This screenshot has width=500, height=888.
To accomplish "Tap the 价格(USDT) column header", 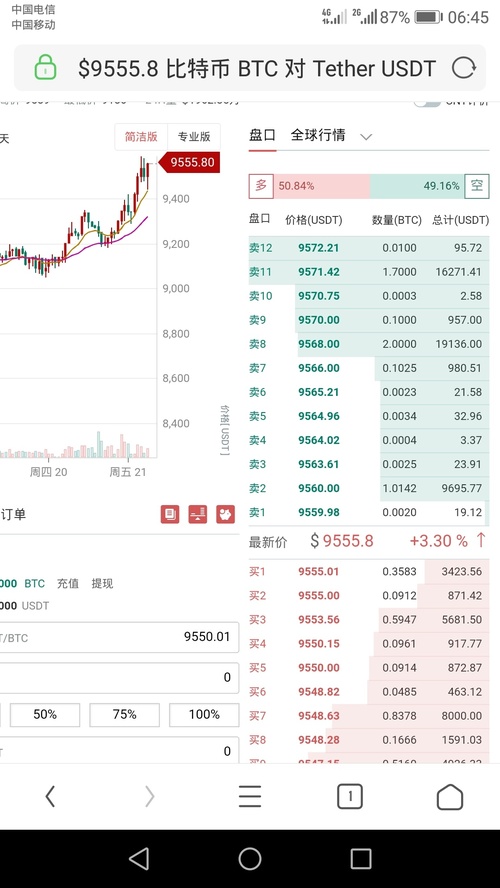I will (x=314, y=220).
